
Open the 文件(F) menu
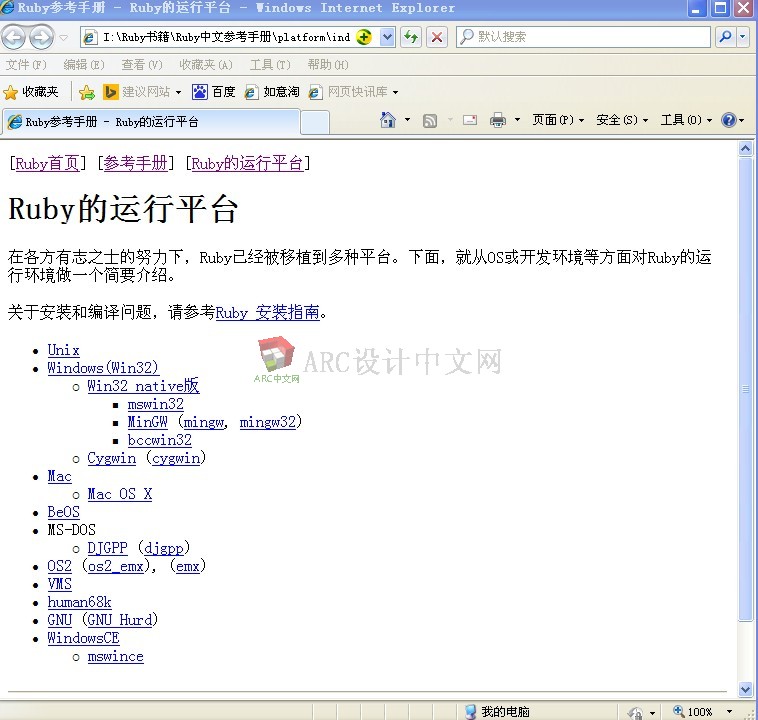26,64
